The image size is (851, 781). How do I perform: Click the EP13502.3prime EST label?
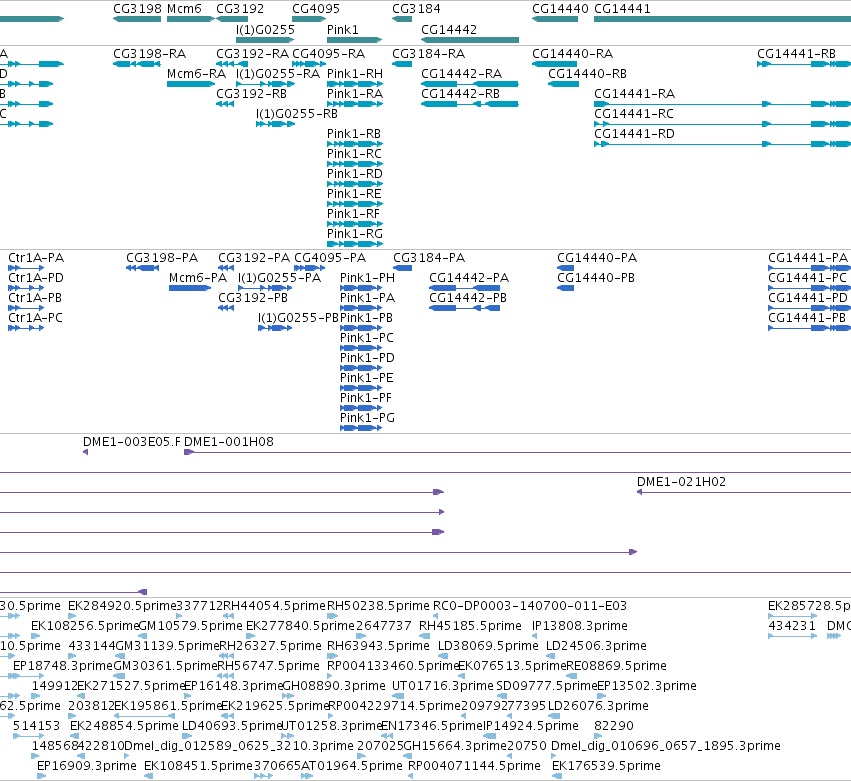pos(646,685)
